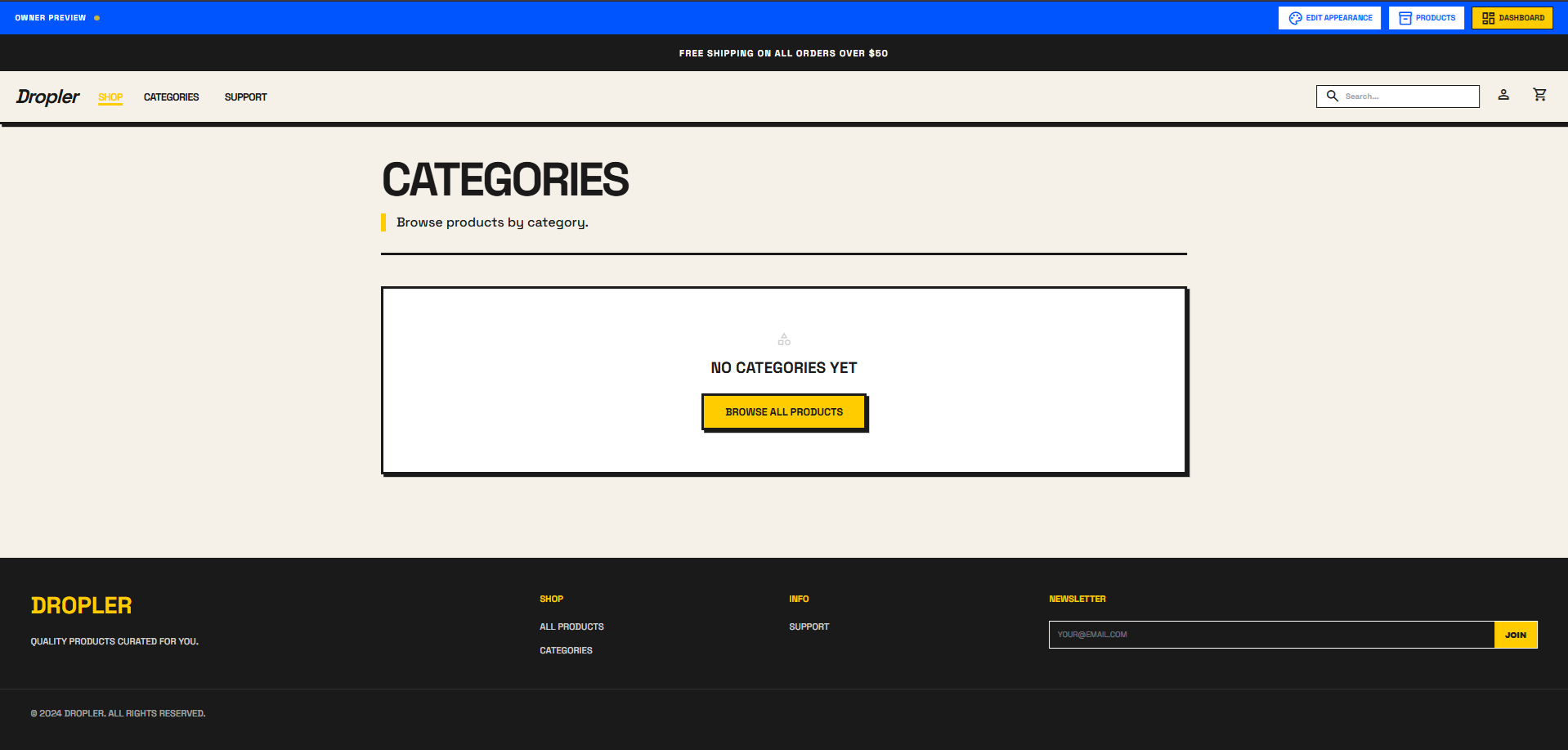Viewport: 1568px width, 750px height.
Task: Open the Categories footer link
Action: pos(566,649)
